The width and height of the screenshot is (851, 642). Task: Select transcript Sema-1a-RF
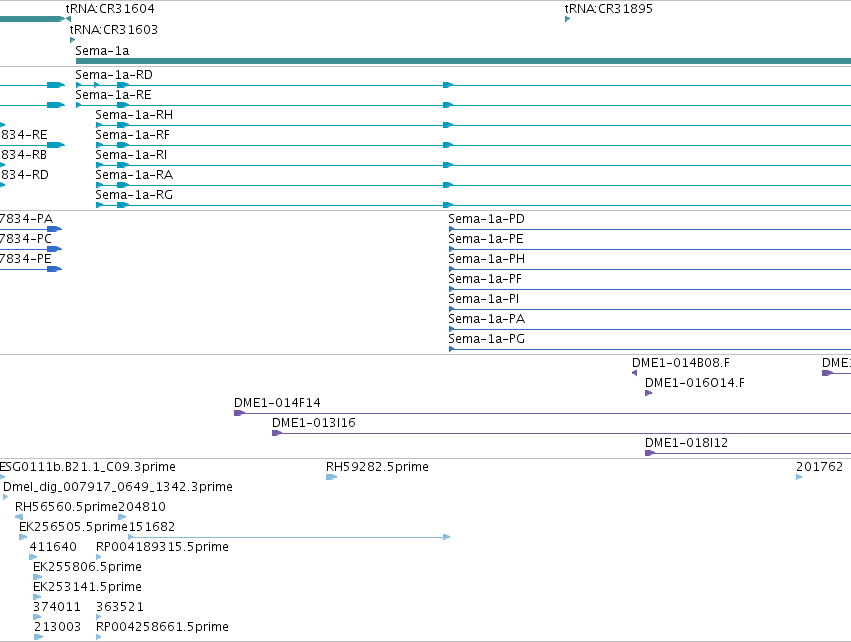(x=132, y=135)
